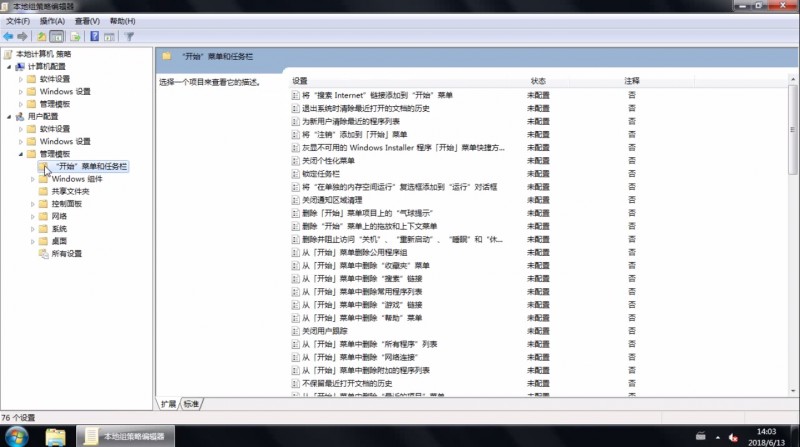Select policy 从「开始」菜单删除公用程序组
This screenshot has height=447, width=800.
point(355,253)
